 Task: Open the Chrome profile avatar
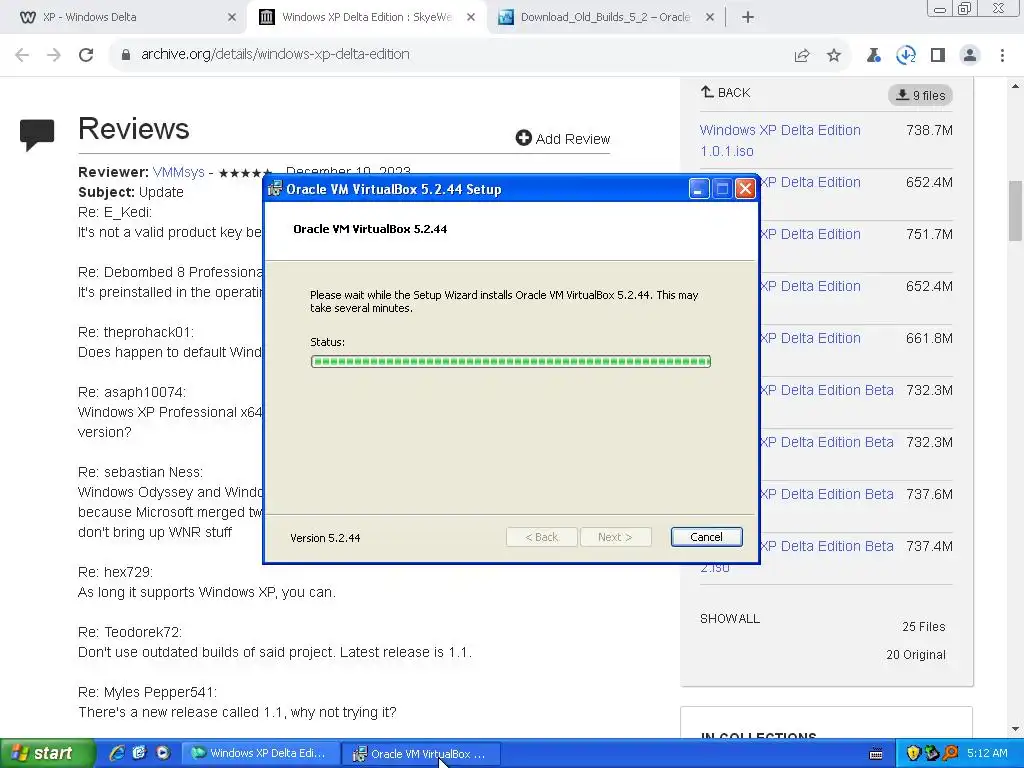(x=970, y=56)
